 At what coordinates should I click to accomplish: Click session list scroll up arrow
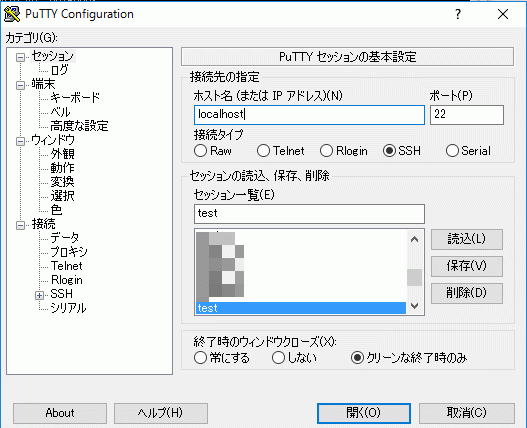pos(414,239)
